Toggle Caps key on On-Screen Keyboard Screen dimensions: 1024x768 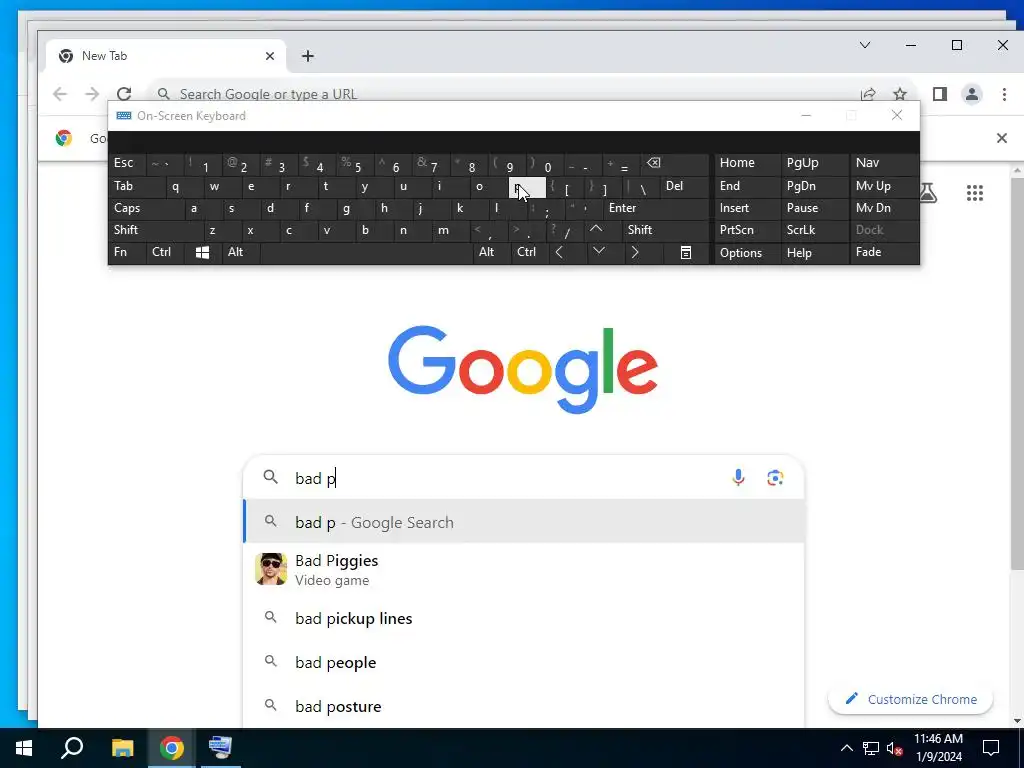pos(147,208)
